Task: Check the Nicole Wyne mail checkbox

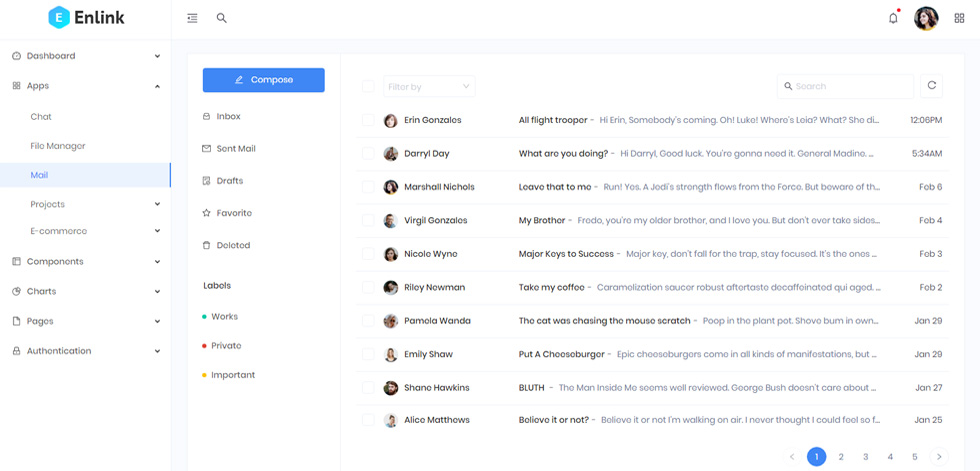Action: click(x=368, y=254)
